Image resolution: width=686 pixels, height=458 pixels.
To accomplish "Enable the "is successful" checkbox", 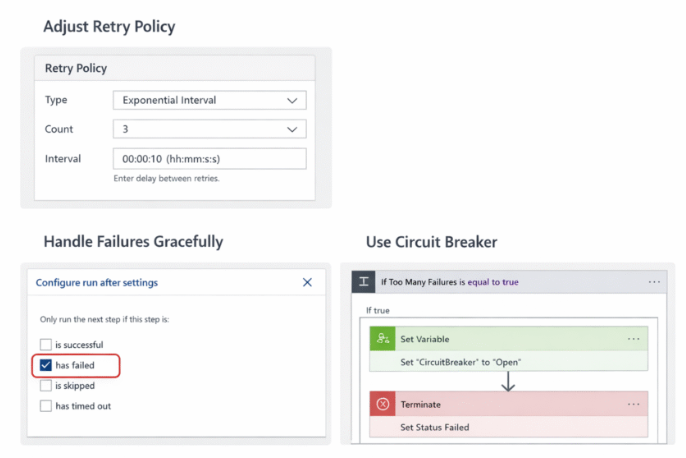I will (46, 345).
